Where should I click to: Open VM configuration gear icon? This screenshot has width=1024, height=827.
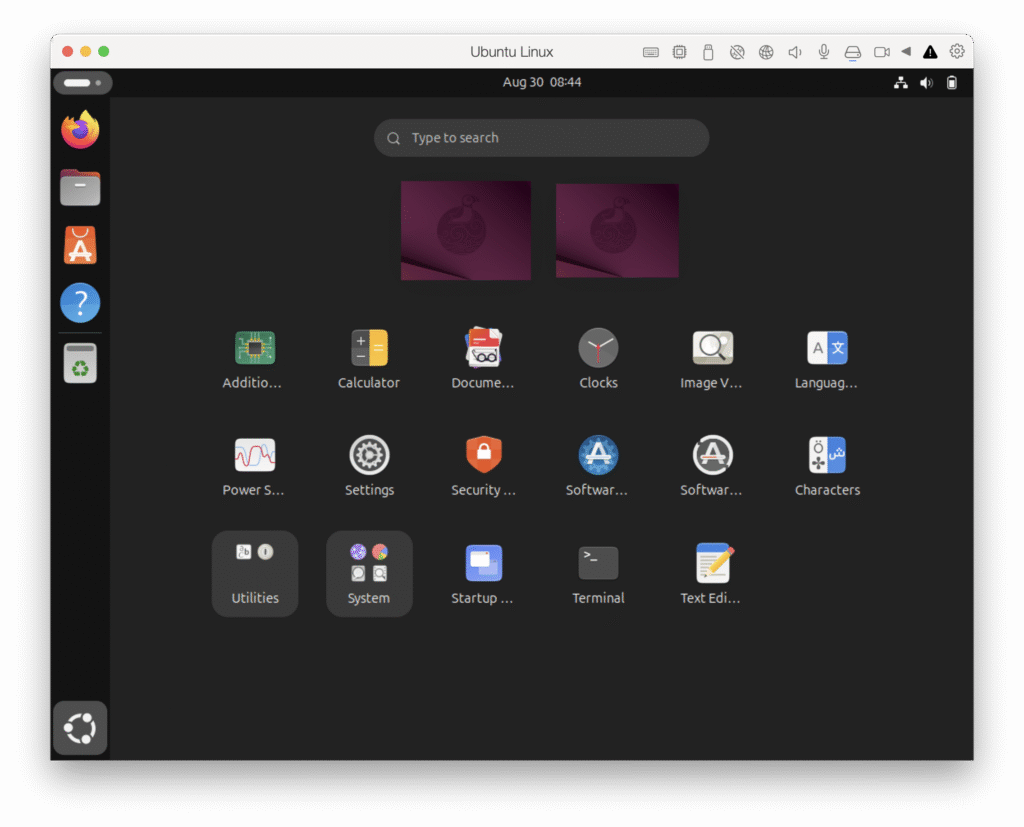tap(957, 52)
